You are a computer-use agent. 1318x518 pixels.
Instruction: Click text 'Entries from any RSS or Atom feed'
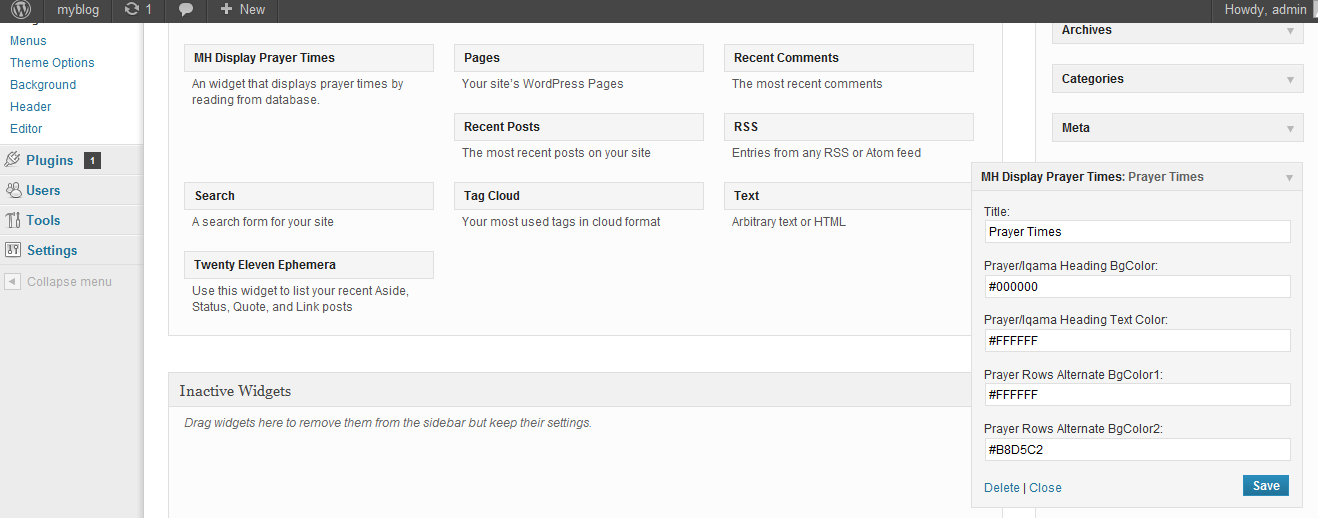(826, 153)
